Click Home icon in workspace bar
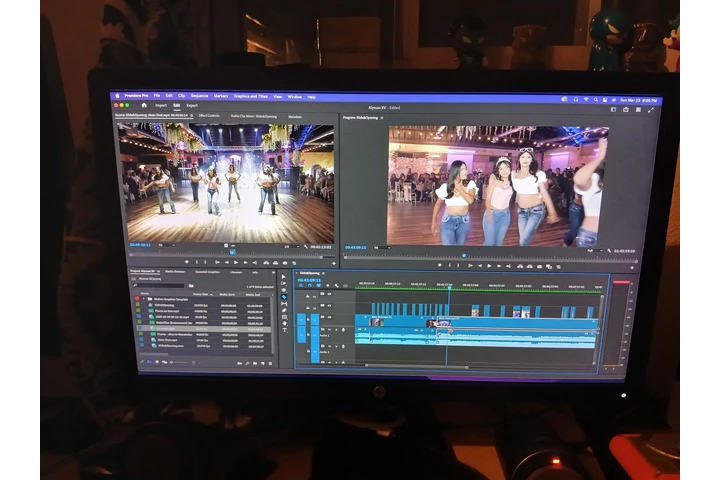This screenshot has width=720, height=480. 144,105
